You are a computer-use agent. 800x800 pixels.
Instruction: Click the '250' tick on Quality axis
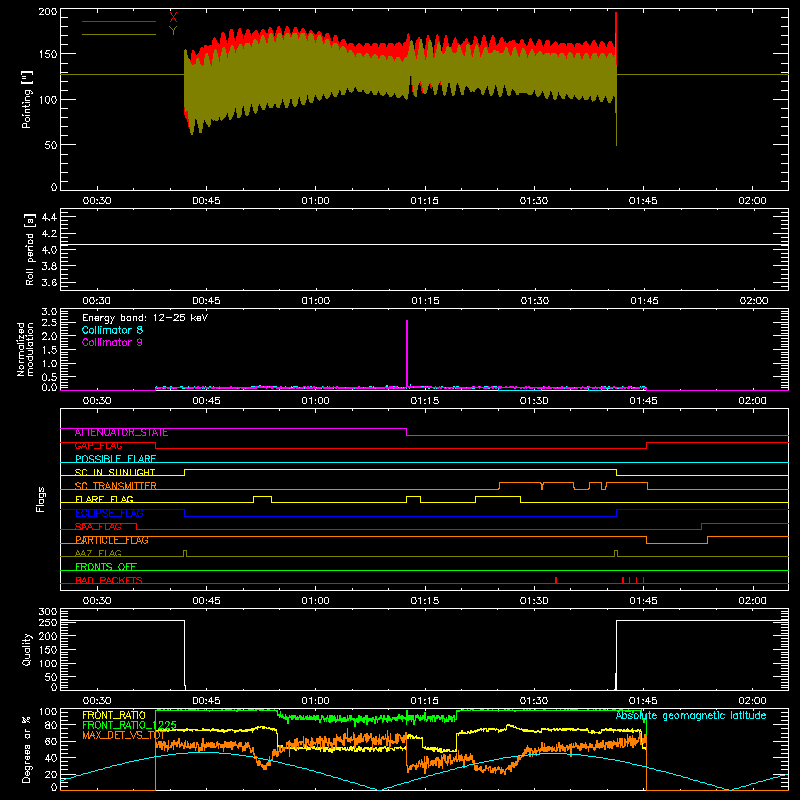48,623
